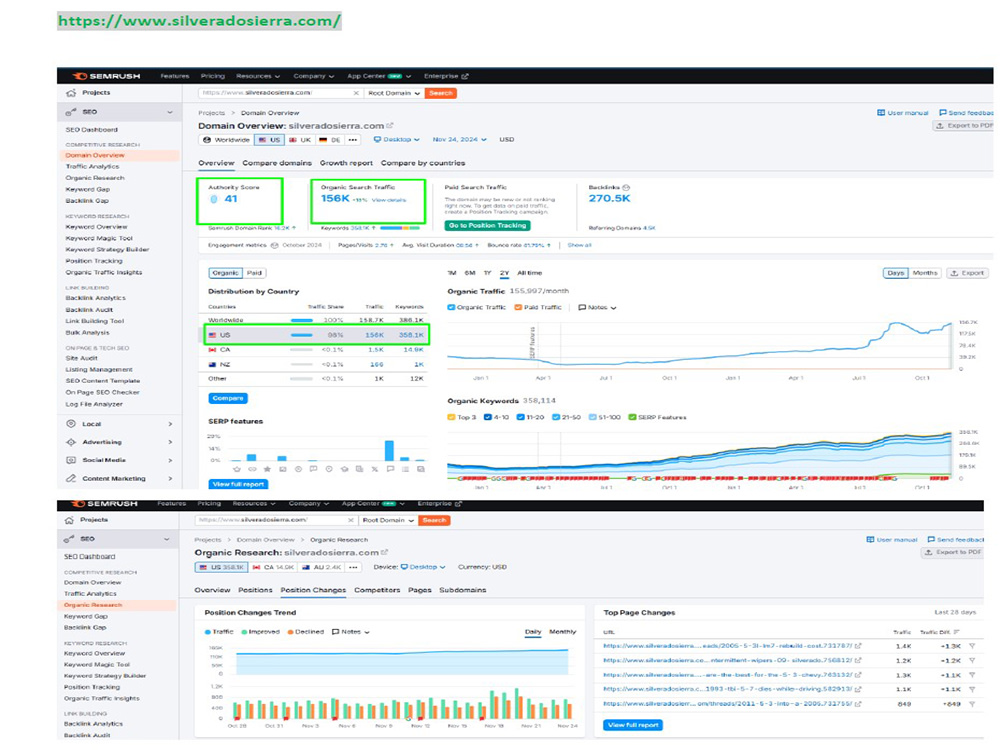Toggle the 11-20 keywords checkbox
1000x750 pixels.
tap(520, 418)
